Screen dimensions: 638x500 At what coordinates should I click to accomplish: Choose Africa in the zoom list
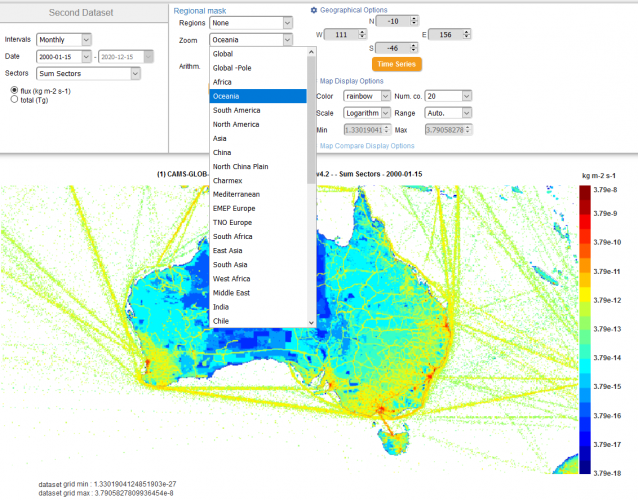pyautogui.click(x=258, y=82)
